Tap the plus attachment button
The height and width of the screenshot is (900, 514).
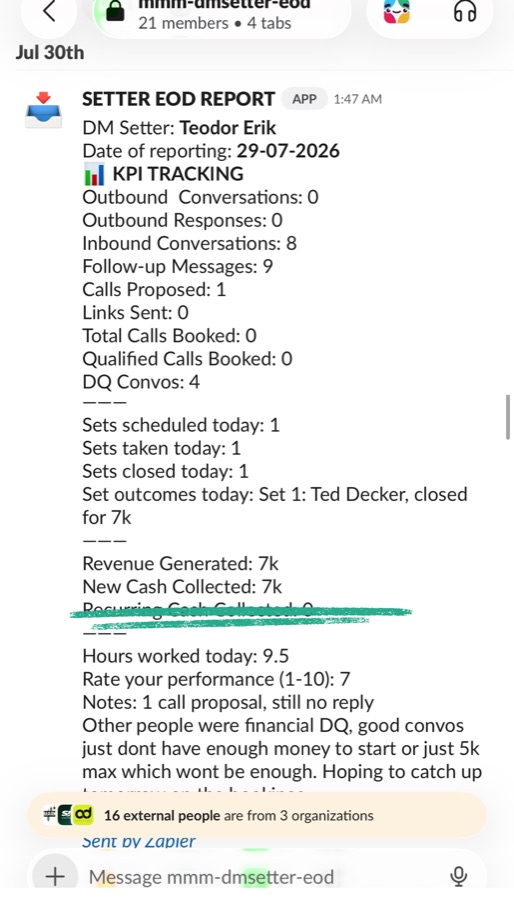[x=55, y=877]
